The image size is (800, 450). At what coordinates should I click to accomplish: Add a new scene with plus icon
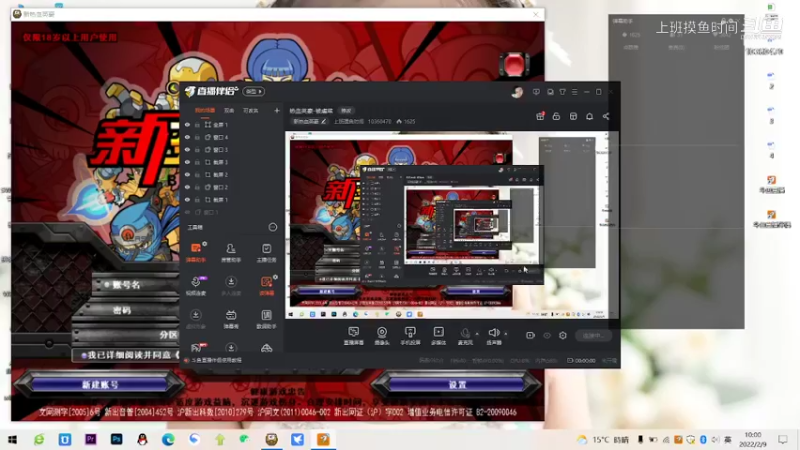[277, 110]
